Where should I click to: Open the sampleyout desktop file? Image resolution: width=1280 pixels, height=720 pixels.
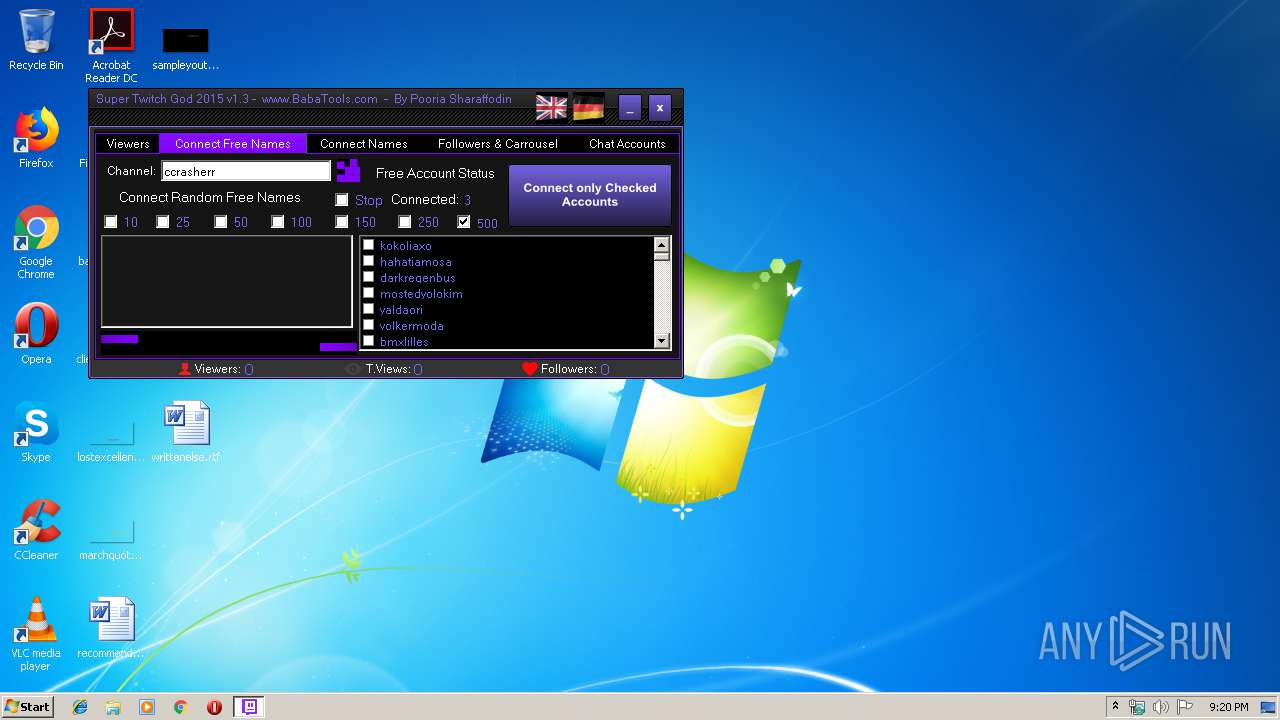(x=186, y=48)
